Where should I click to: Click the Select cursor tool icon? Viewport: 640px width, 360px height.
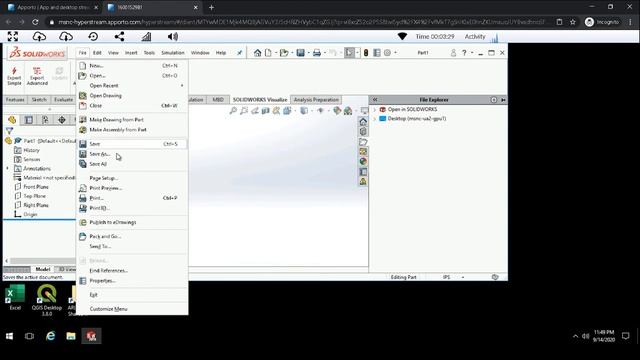pyautogui.click(x=349, y=53)
